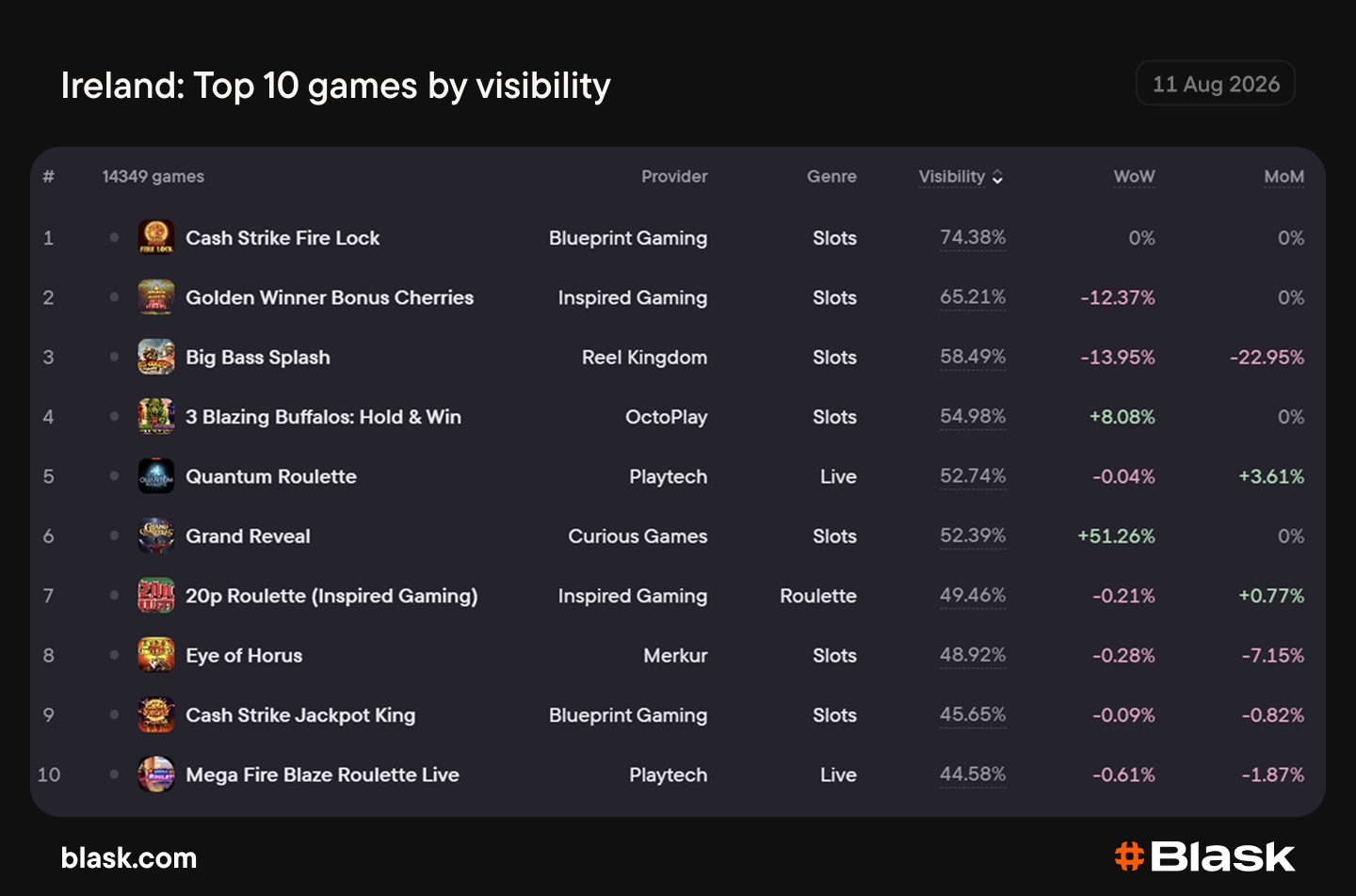The height and width of the screenshot is (896, 1356).
Task: Toggle the status dot beside Eye of Horus
Action: [x=114, y=655]
